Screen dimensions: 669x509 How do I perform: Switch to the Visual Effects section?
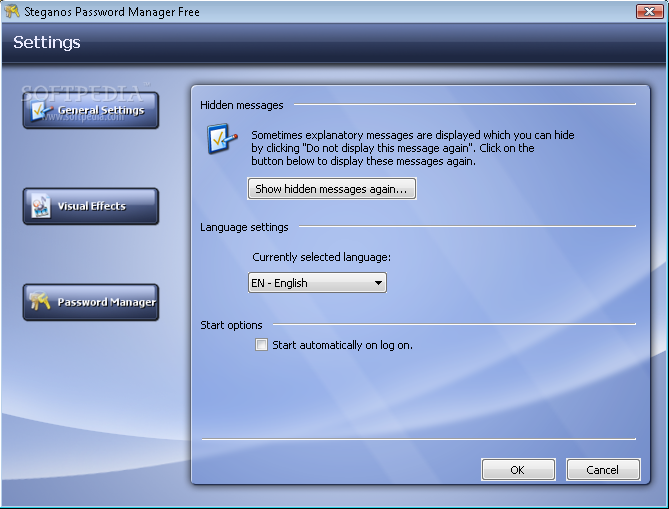pos(91,206)
